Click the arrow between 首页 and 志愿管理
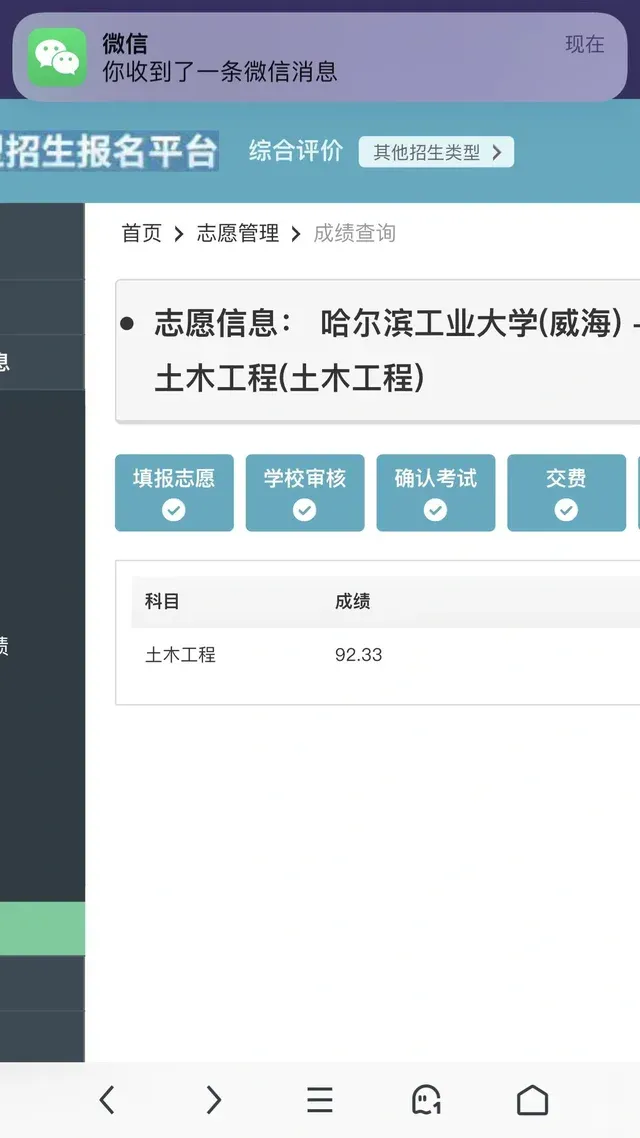Viewport: 640px width, 1138px height. [x=179, y=234]
